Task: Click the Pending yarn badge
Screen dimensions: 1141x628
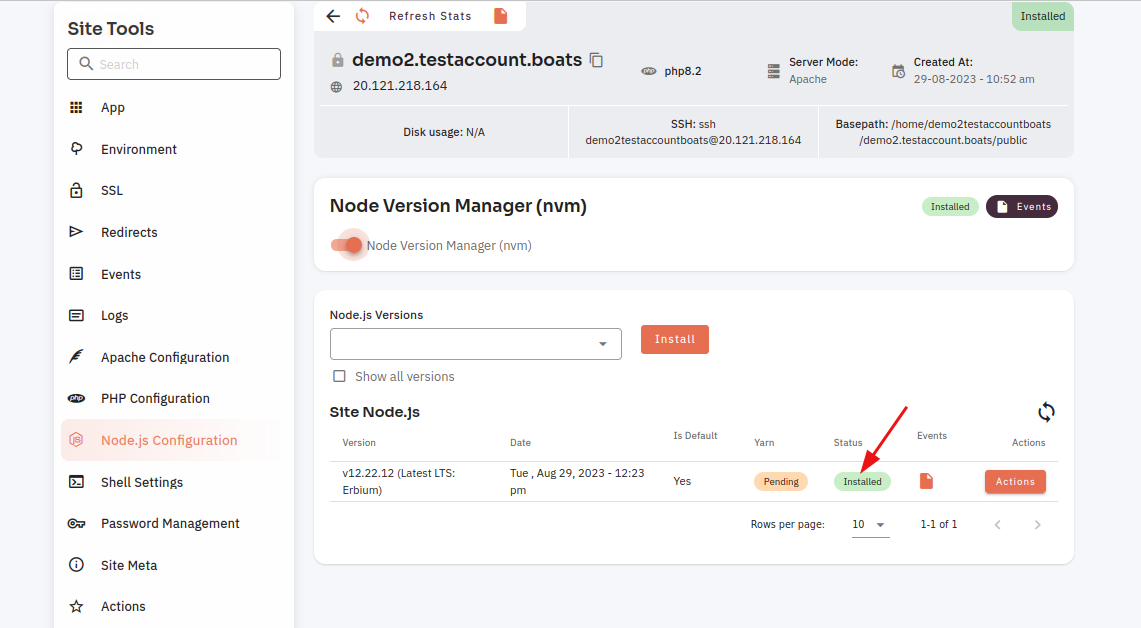Action: (781, 482)
